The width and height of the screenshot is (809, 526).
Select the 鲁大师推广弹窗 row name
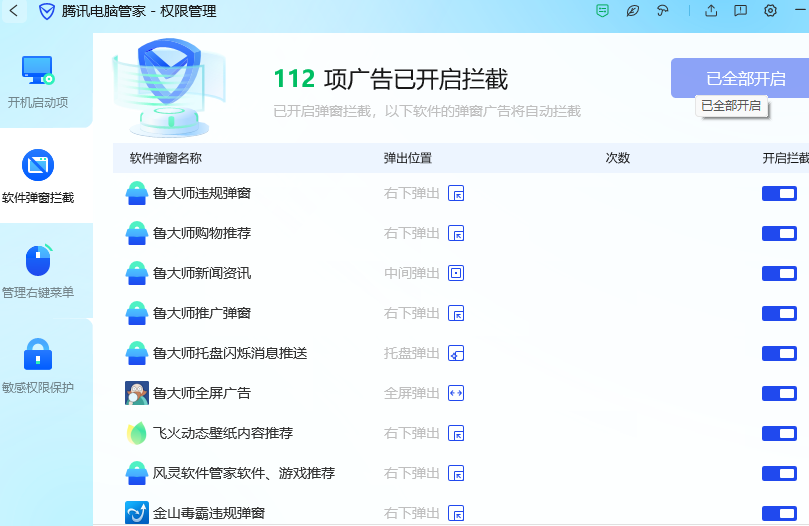(201, 313)
